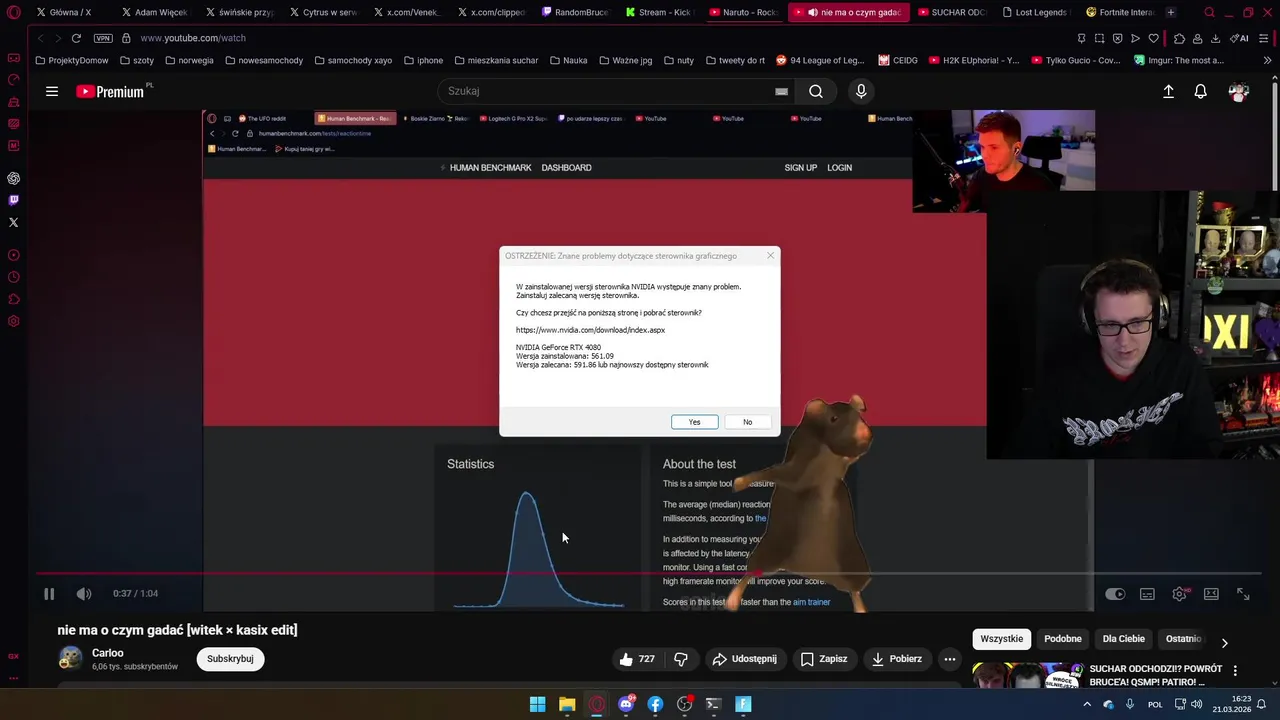Pause the YouTube video
The height and width of the screenshot is (720, 1280).
pos(48,594)
